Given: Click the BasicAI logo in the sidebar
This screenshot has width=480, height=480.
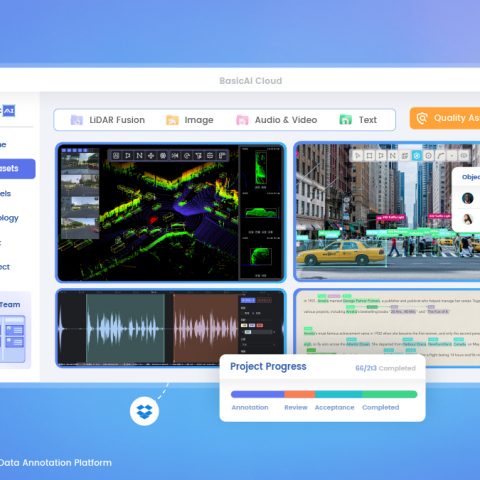Looking at the screenshot, I should pos(8,111).
